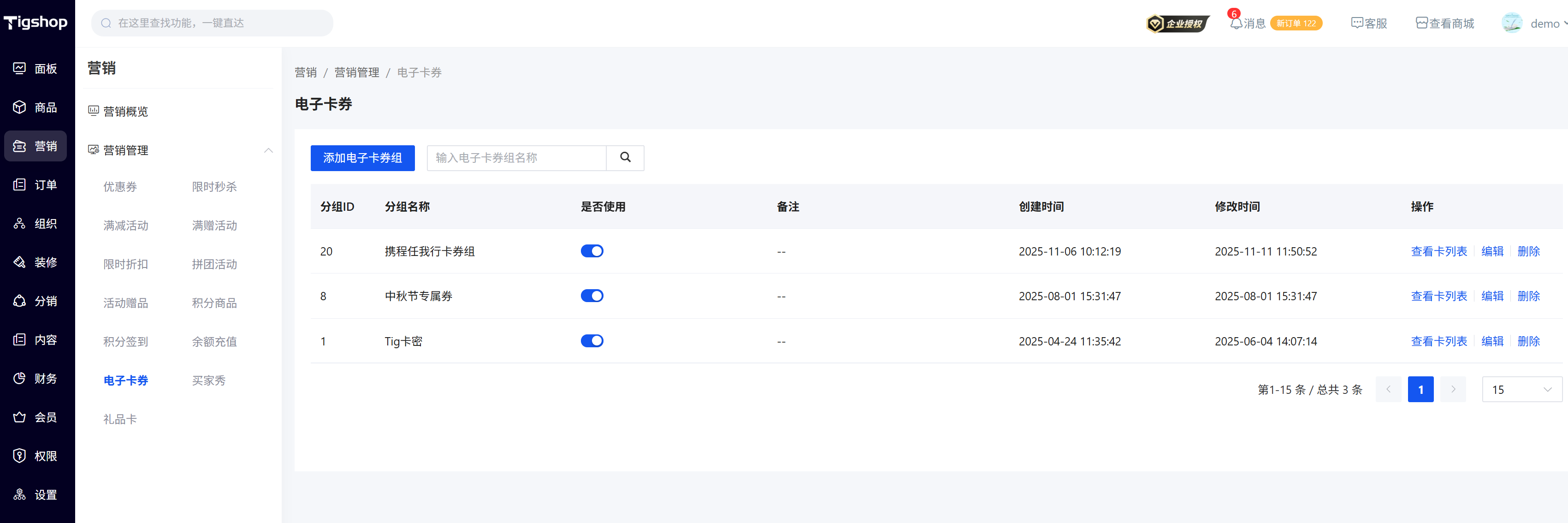Go to the 商品 products sidebar icon
The width and height of the screenshot is (1568, 523).
pyautogui.click(x=19, y=107)
